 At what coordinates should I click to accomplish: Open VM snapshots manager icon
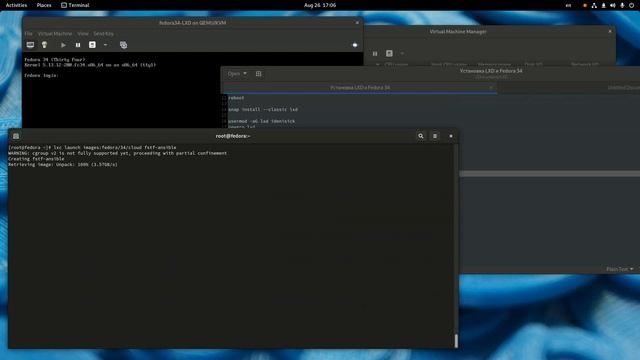pyautogui.click(x=123, y=45)
